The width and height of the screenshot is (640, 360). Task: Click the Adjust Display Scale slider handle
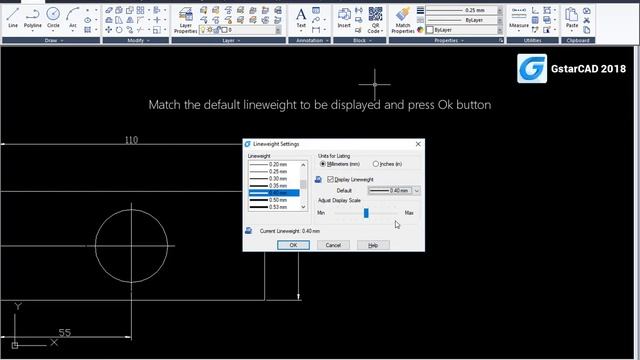(x=366, y=213)
